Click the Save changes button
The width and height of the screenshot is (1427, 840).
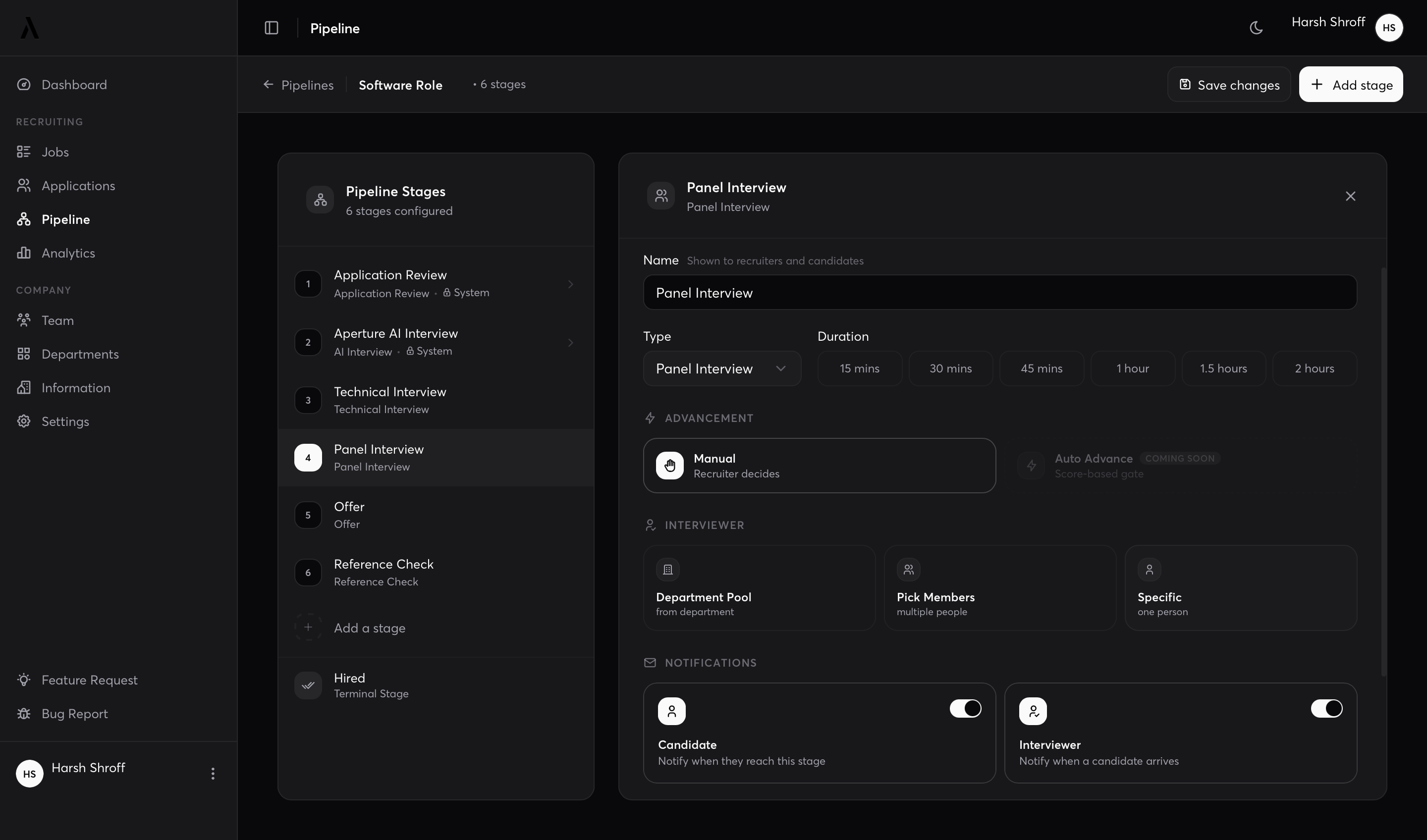[x=1229, y=84]
